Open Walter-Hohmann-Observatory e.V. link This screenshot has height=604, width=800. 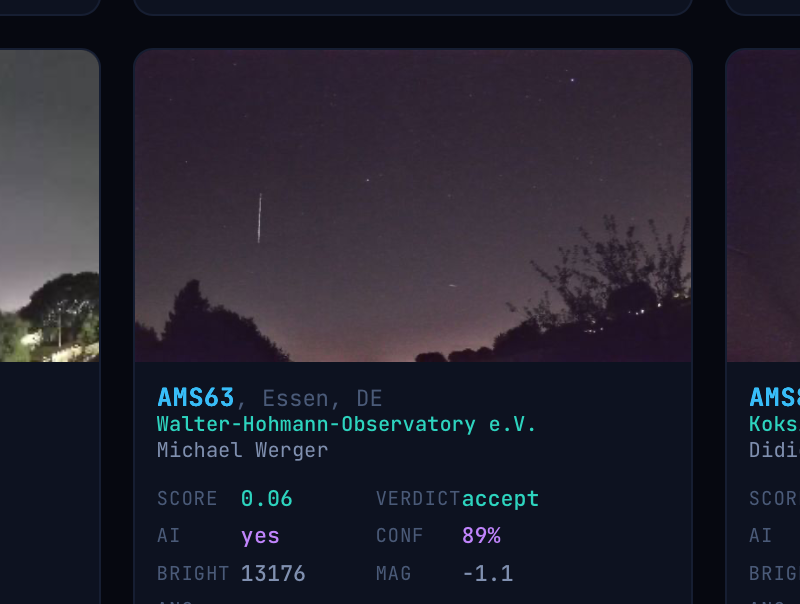[x=346, y=424]
